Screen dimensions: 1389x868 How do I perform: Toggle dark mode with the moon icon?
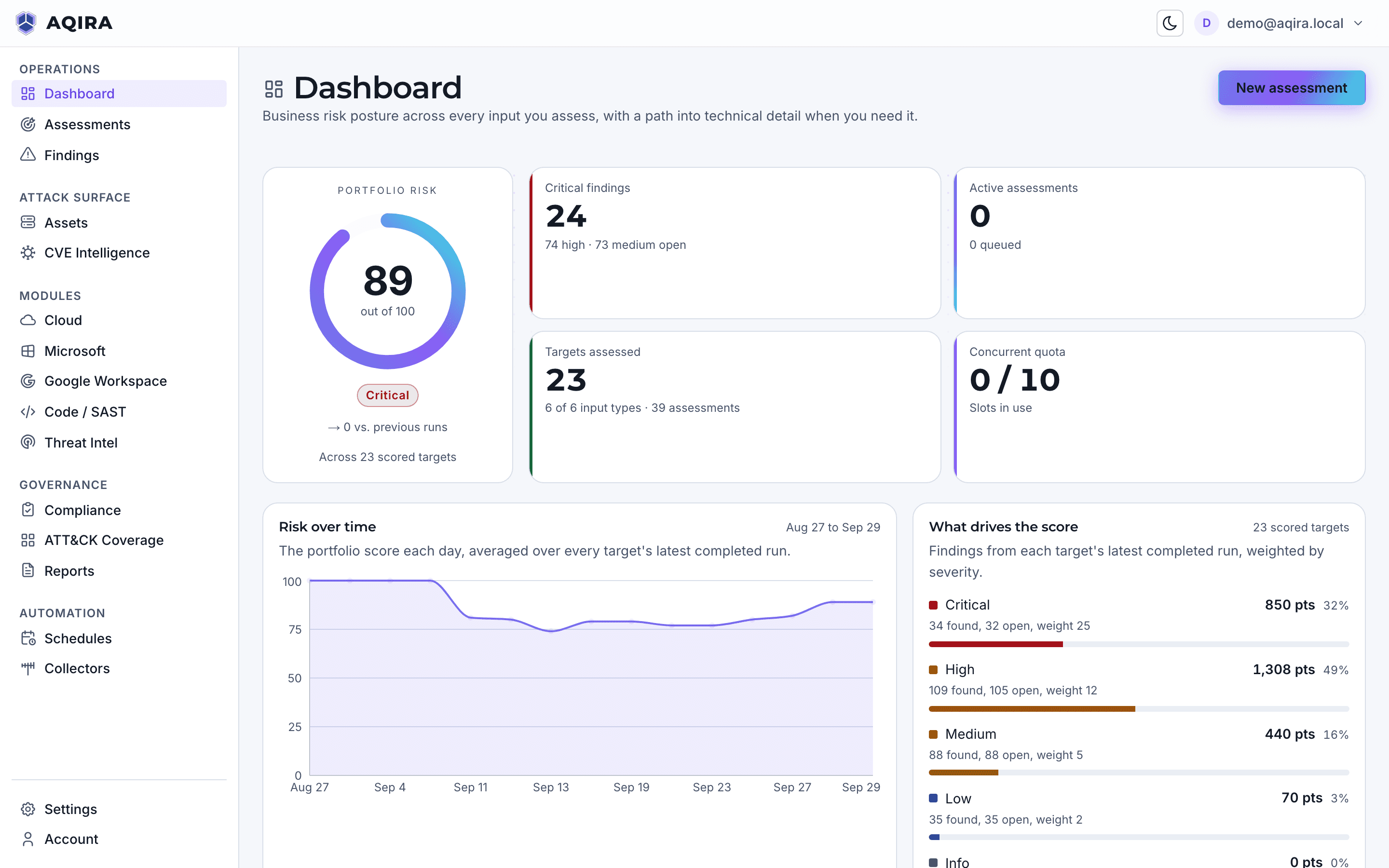1169,23
